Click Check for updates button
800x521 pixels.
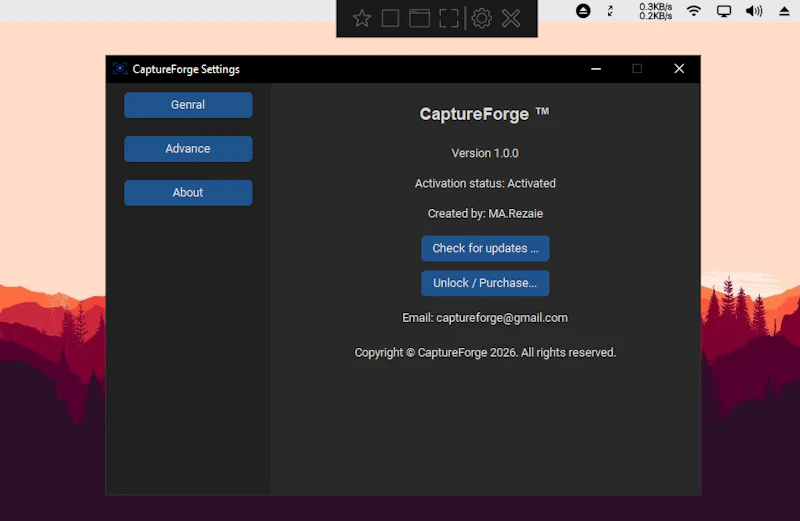click(x=485, y=248)
